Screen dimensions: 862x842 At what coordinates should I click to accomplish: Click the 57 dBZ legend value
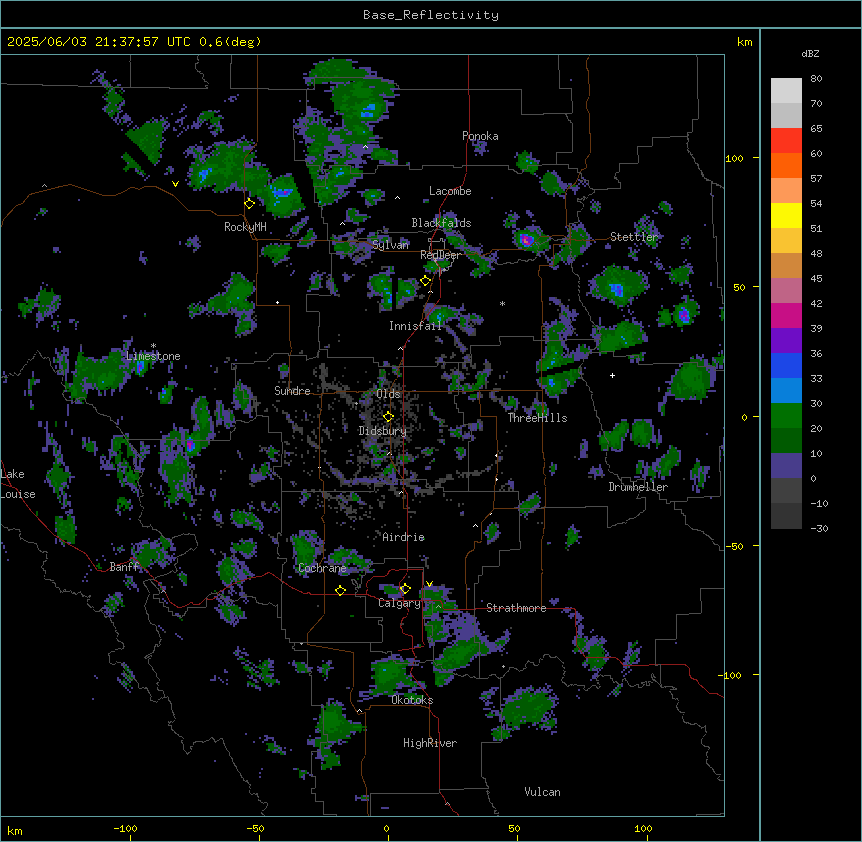816,179
